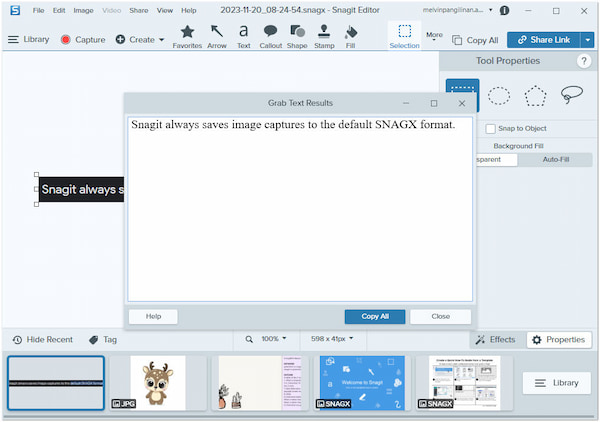Select the Fill bucket tool
This screenshot has width=600, height=422.
click(351, 36)
